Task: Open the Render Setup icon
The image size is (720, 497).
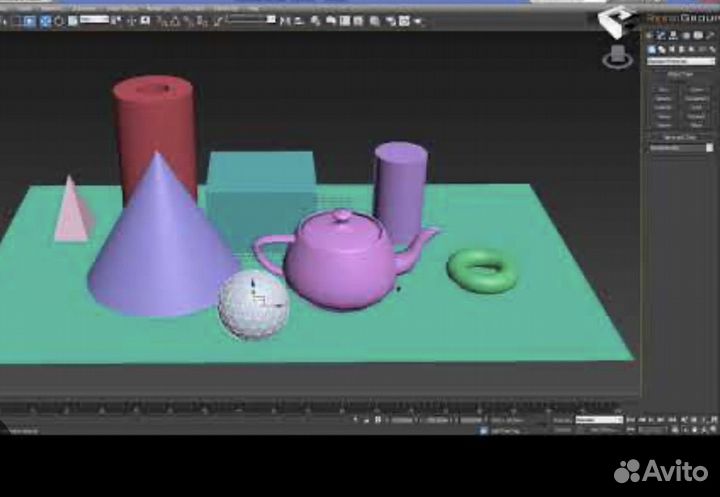Action: point(391,21)
